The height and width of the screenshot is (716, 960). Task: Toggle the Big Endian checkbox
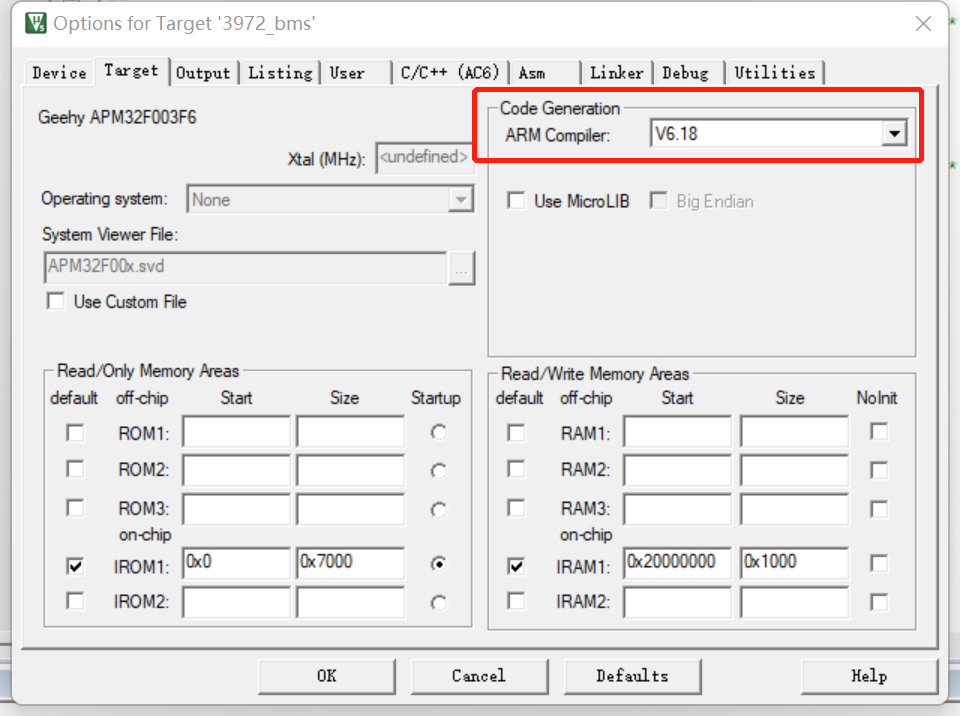(x=659, y=201)
